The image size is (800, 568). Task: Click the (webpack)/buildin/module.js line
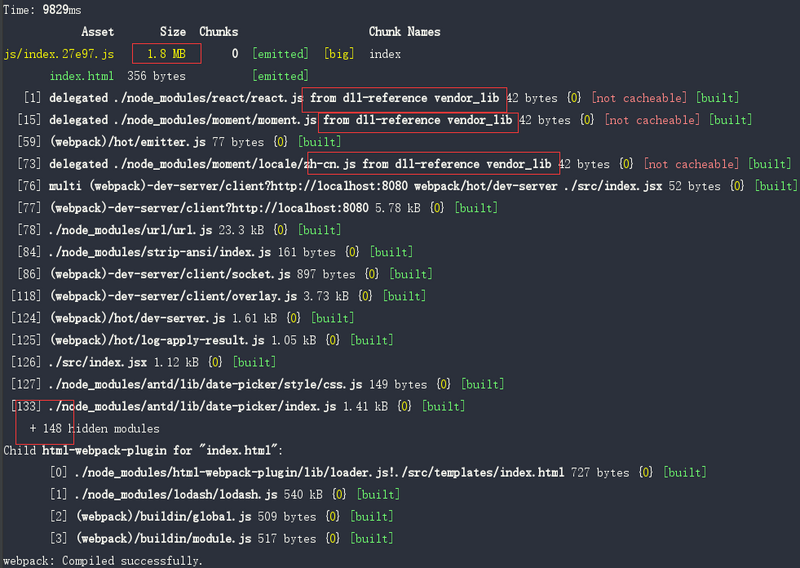(221, 538)
